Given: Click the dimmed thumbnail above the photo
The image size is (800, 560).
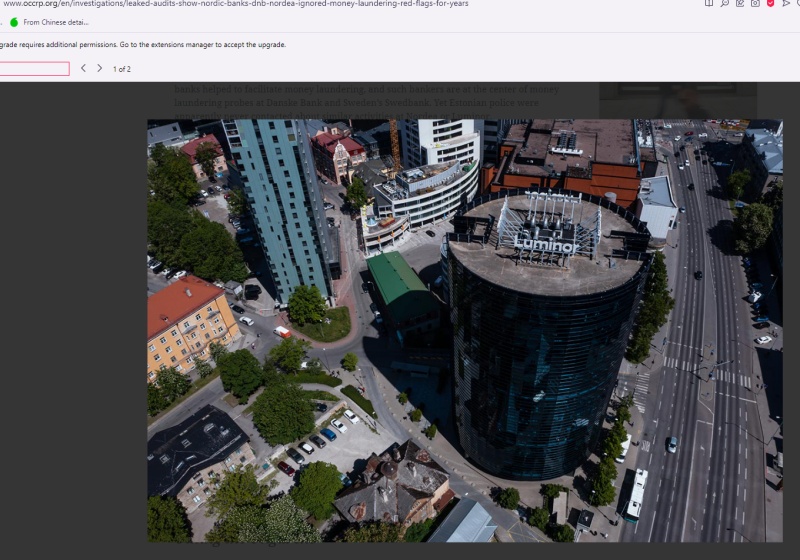Looking at the screenshot, I should click(677, 100).
